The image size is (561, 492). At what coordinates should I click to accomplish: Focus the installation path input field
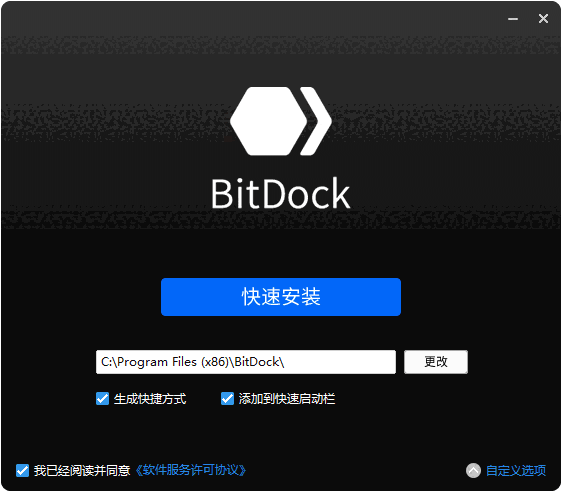click(x=246, y=362)
